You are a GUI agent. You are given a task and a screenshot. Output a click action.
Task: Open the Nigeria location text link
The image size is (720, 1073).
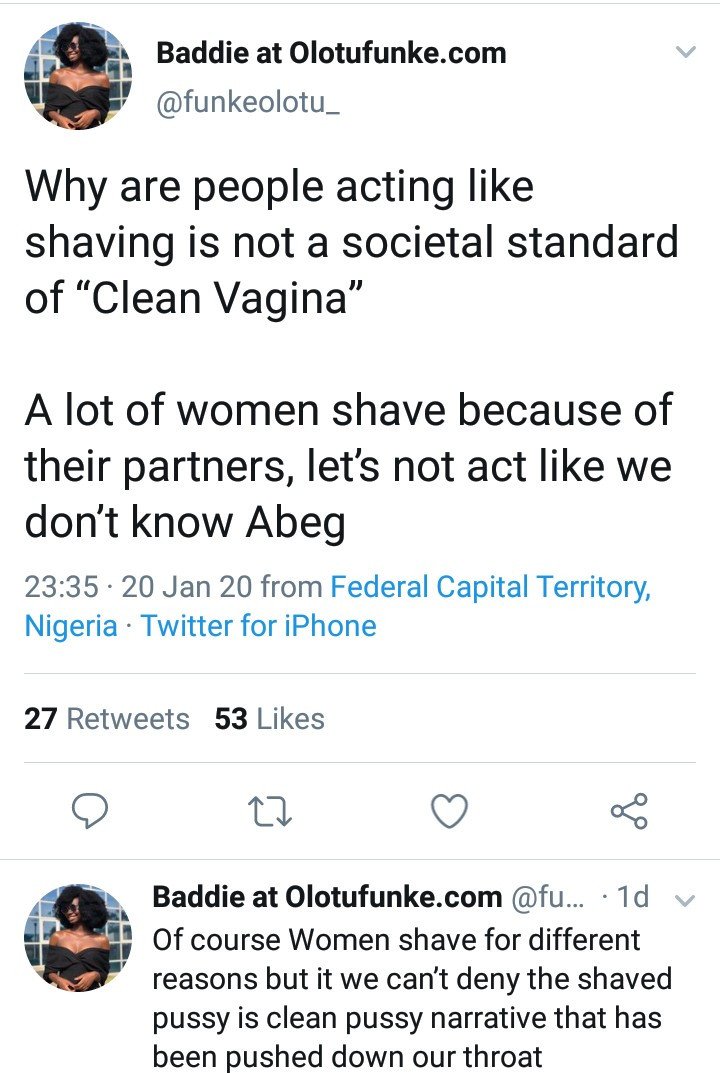point(70,626)
